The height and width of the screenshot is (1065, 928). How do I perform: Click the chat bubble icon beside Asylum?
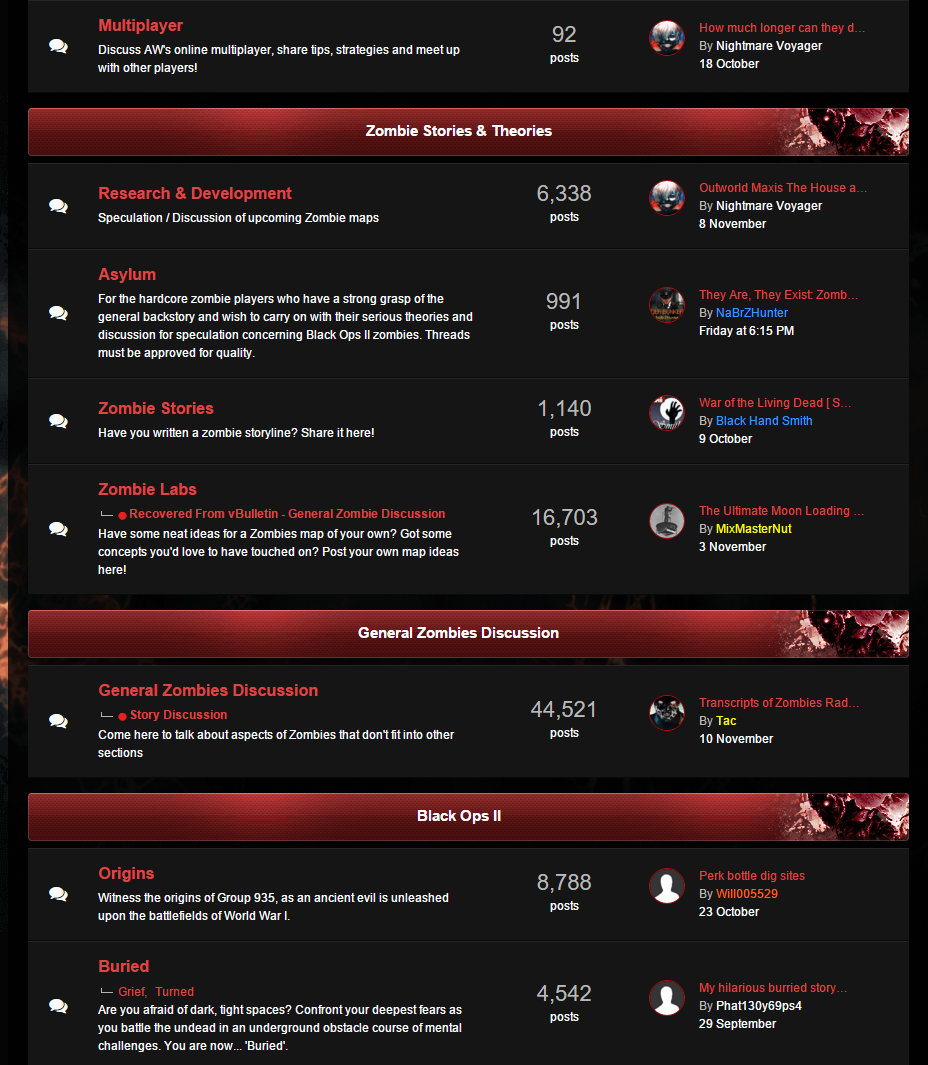coord(58,313)
